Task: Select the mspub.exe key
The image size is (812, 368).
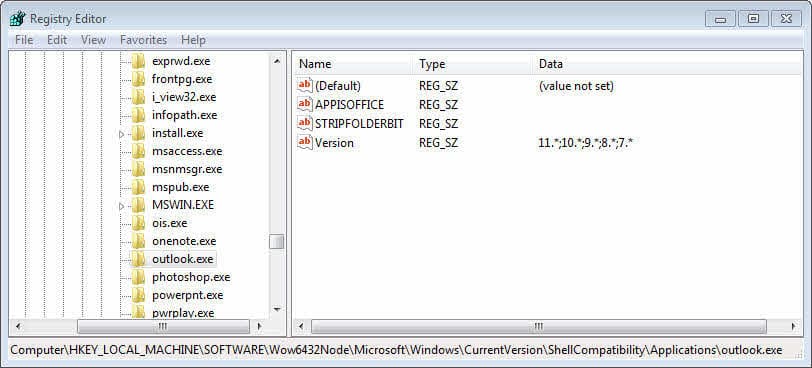Action: [180, 187]
